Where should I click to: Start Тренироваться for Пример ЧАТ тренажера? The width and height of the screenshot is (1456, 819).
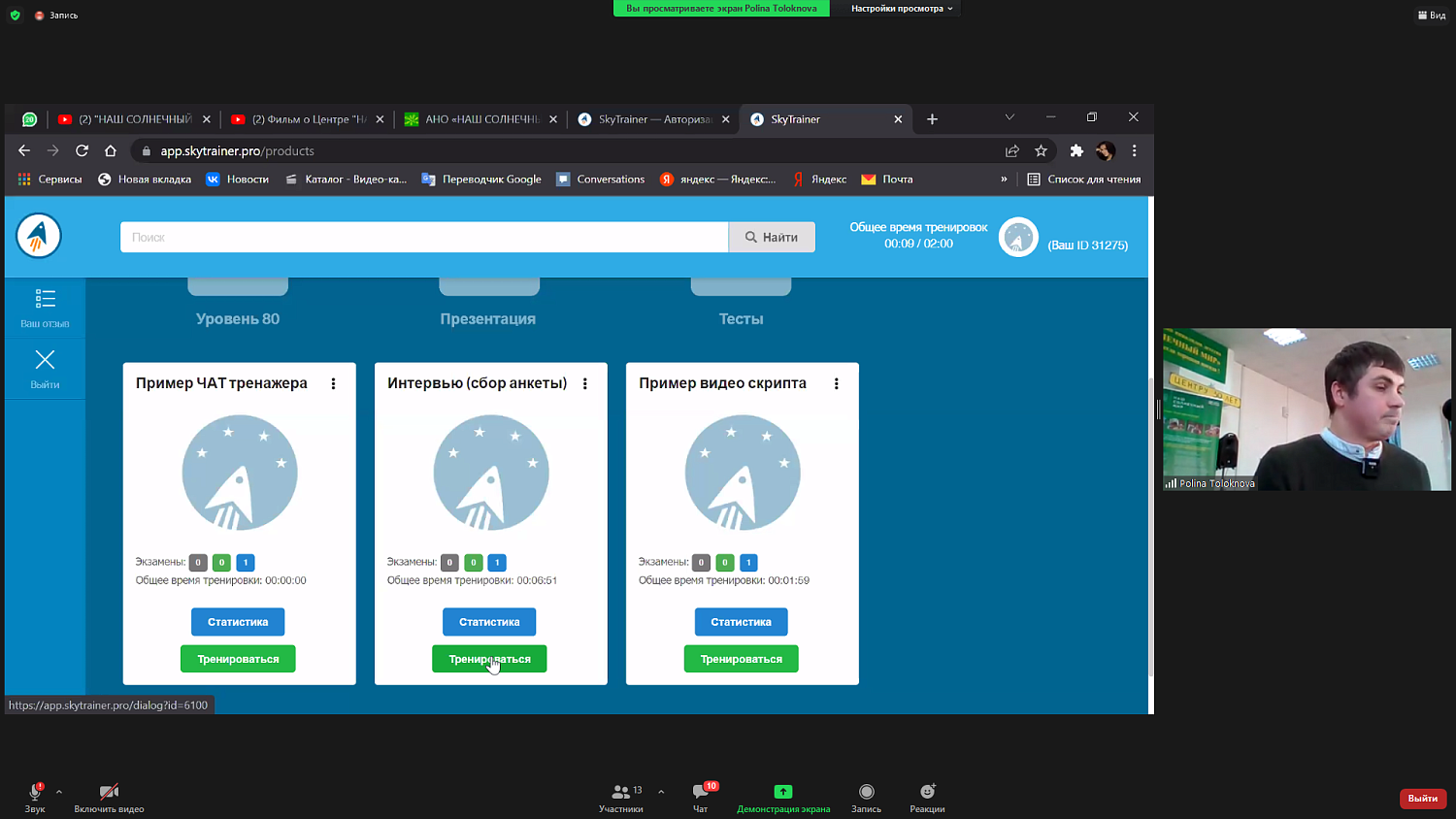point(238,659)
